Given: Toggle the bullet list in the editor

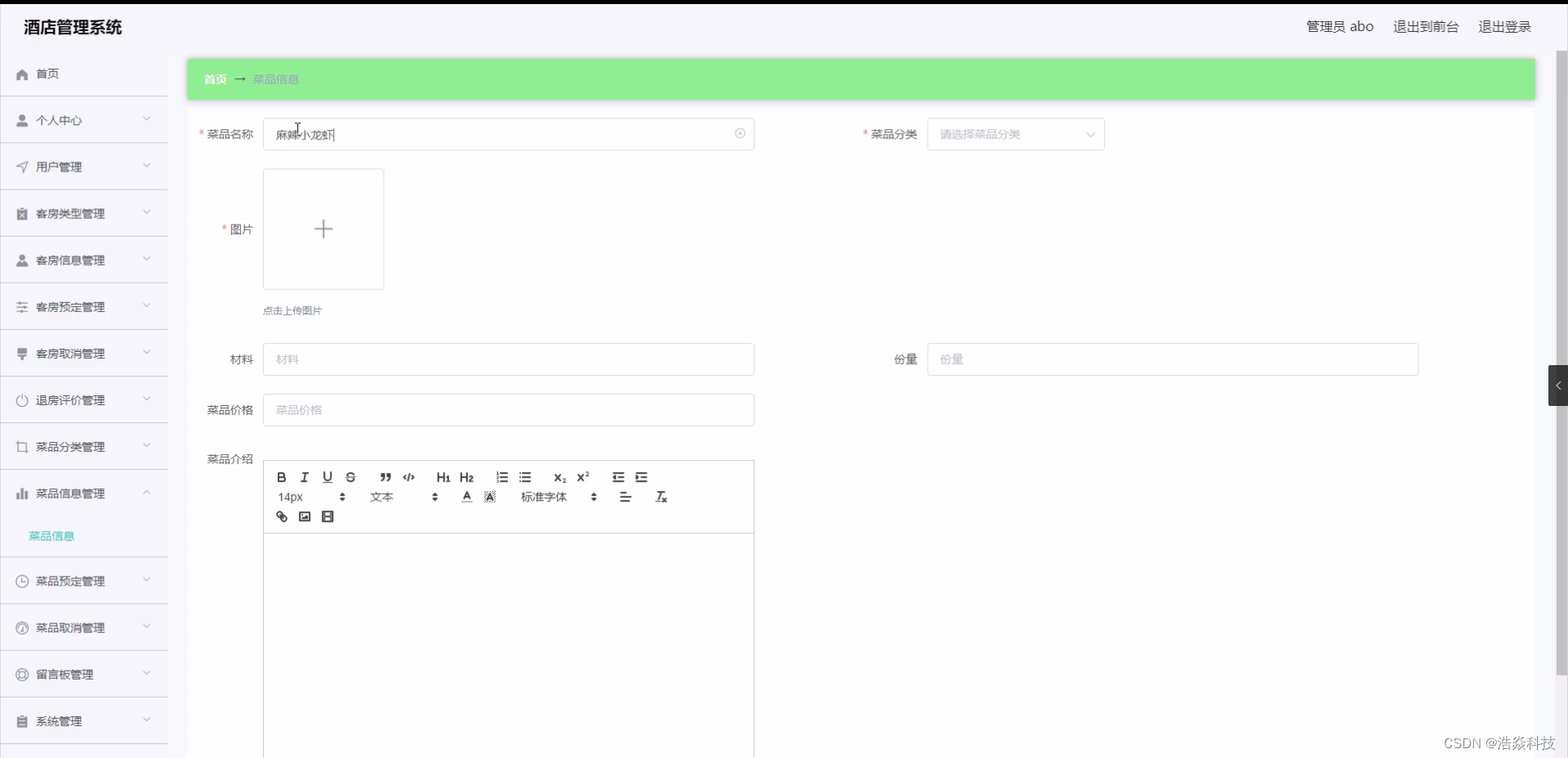Looking at the screenshot, I should [525, 477].
